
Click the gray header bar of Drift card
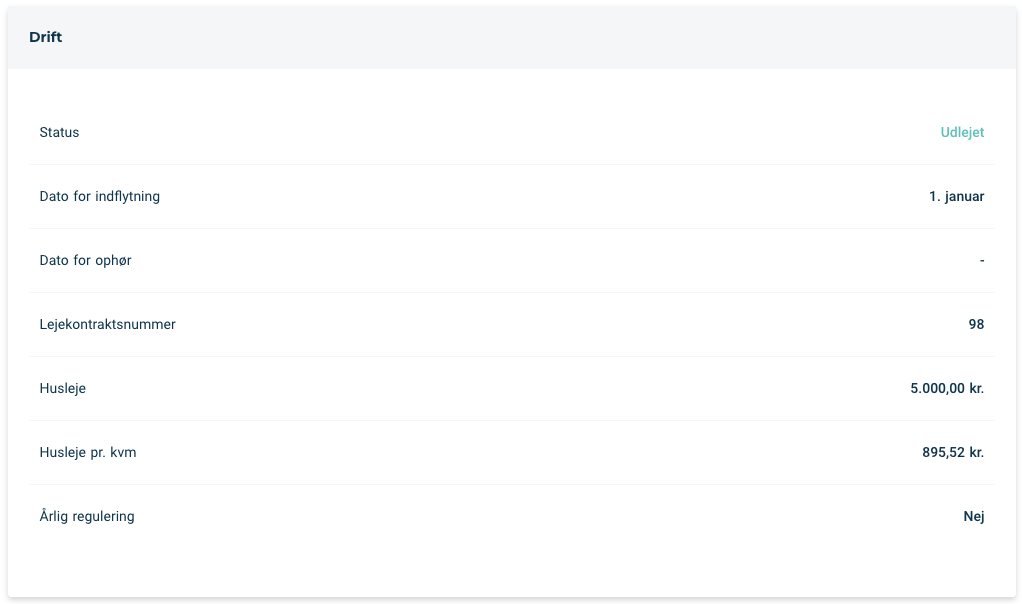pyautogui.click(x=512, y=37)
